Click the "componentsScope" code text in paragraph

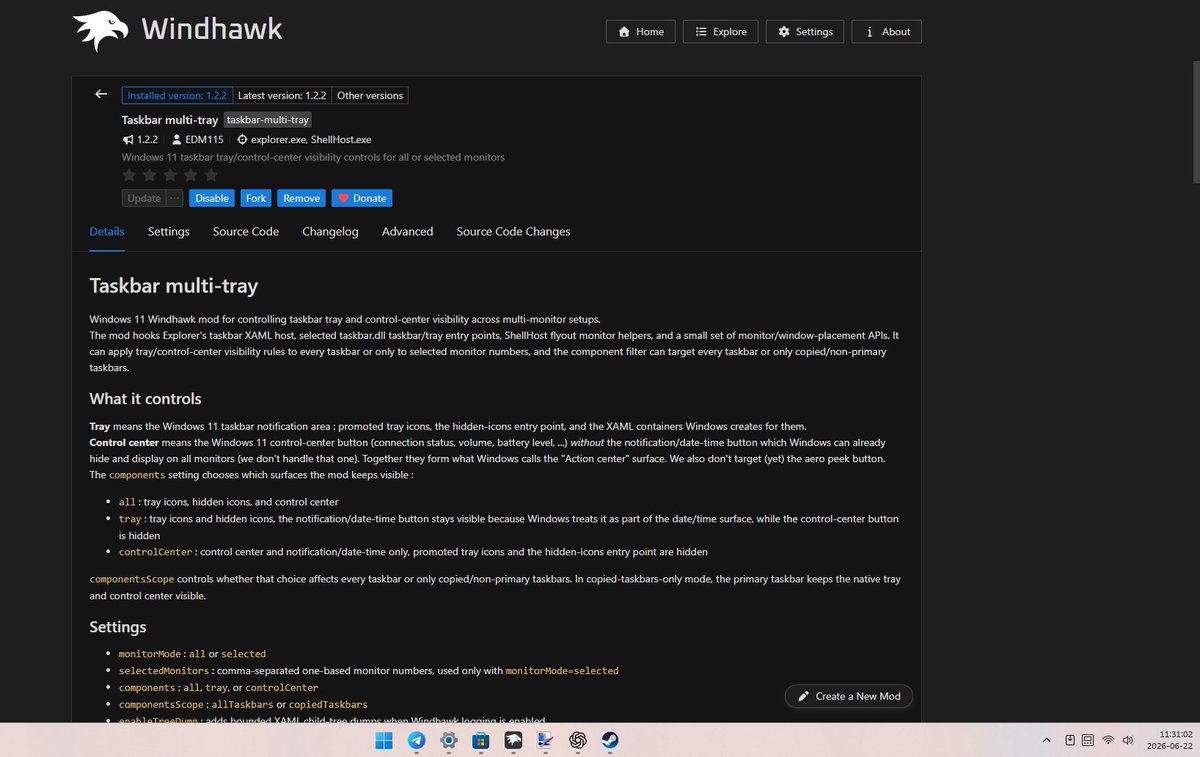(x=132, y=579)
